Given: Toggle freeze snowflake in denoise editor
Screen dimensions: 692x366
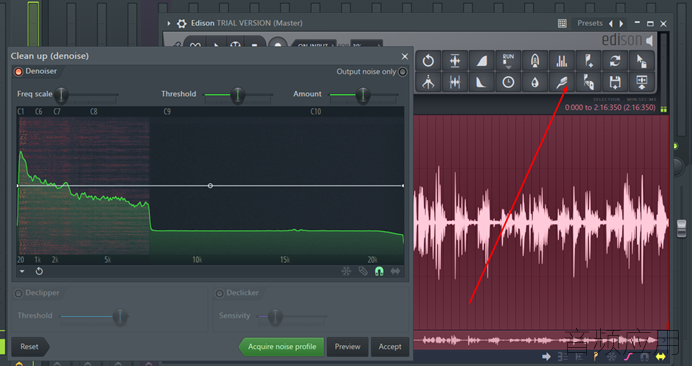Looking at the screenshot, I should point(346,272).
